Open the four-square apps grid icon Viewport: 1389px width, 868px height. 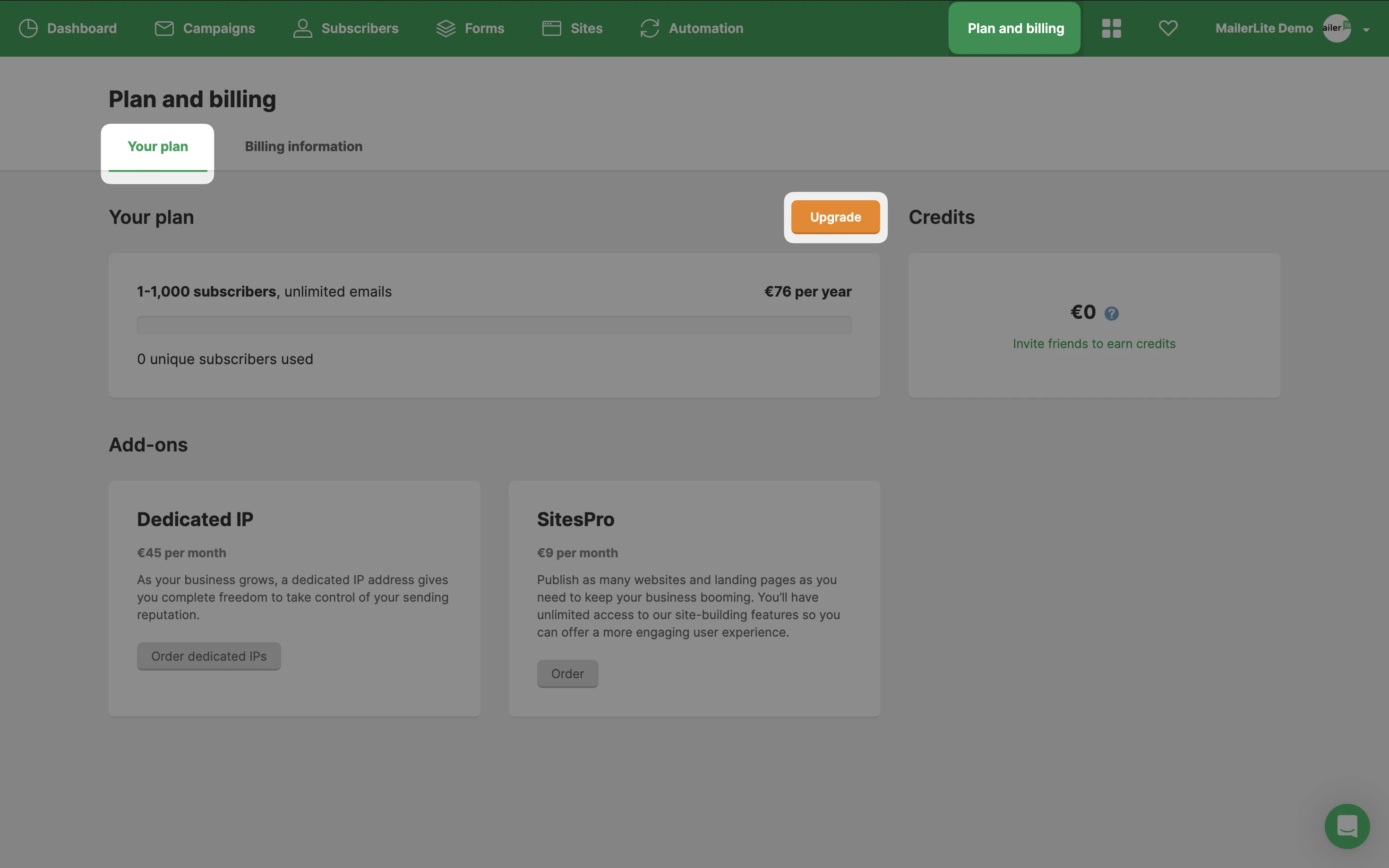[1111, 28]
